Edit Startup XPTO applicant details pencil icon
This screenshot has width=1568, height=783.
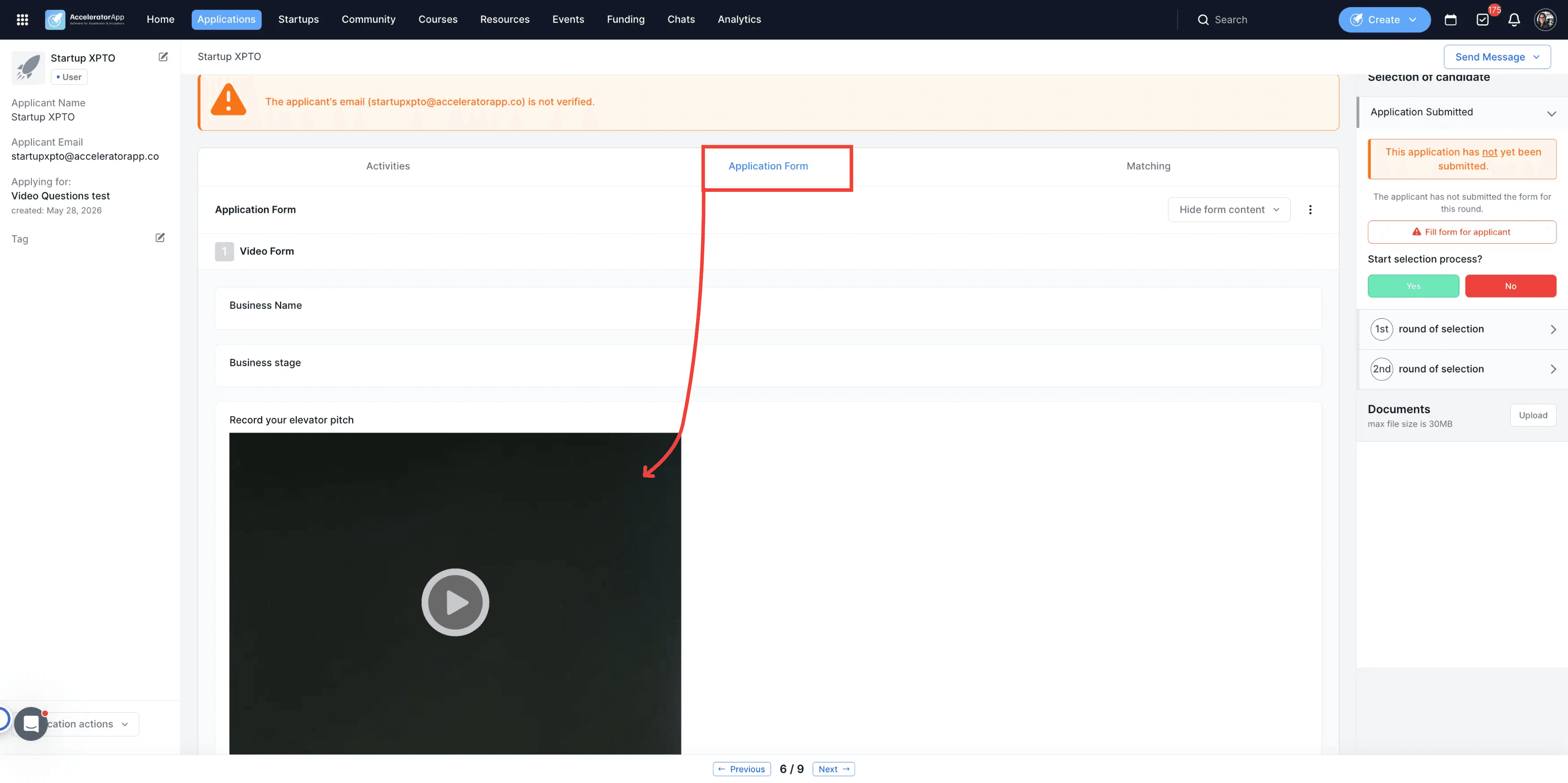tap(163, 56)
